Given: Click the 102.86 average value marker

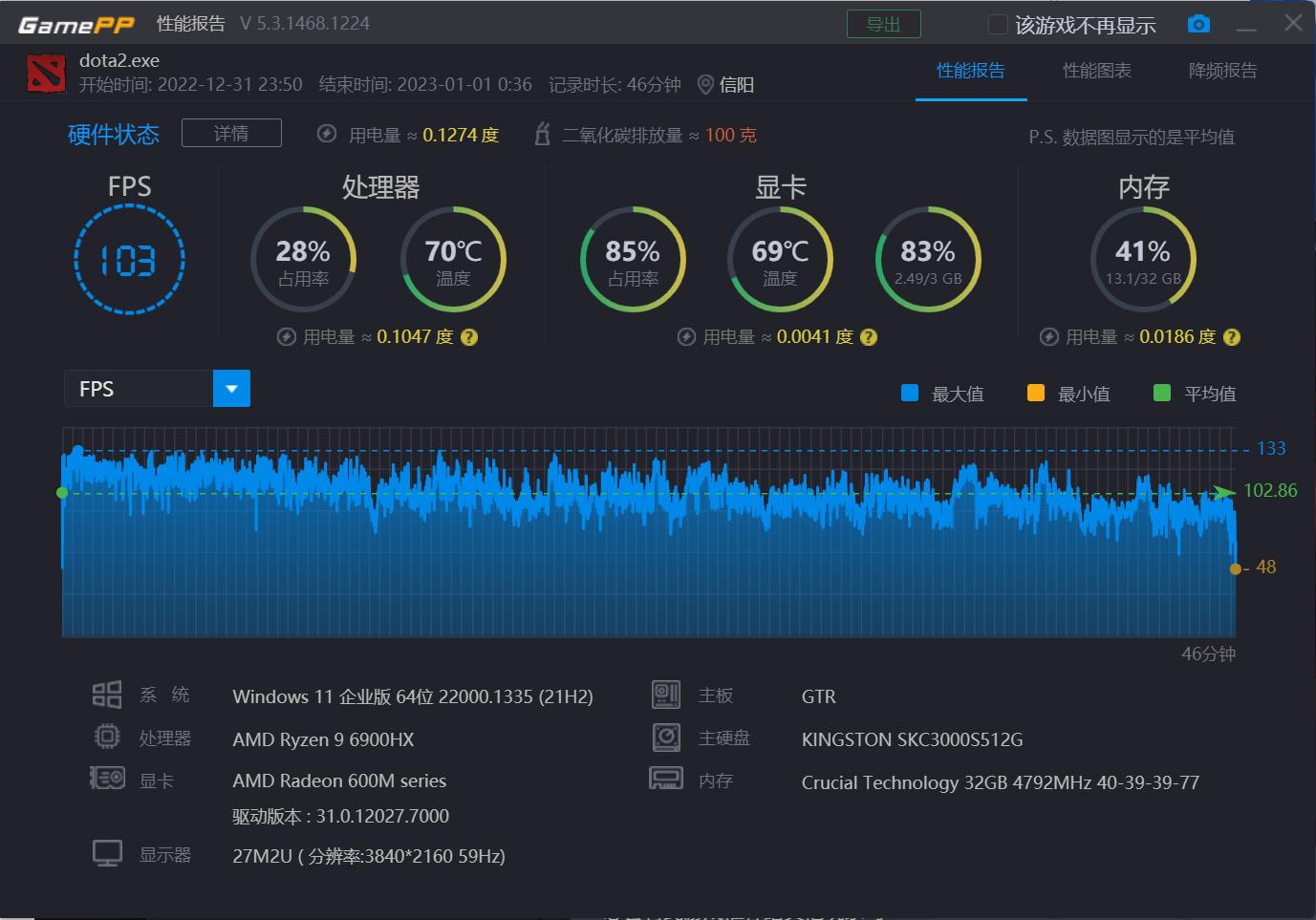Looking at the screenshot, I should (x=1270, y=490).
